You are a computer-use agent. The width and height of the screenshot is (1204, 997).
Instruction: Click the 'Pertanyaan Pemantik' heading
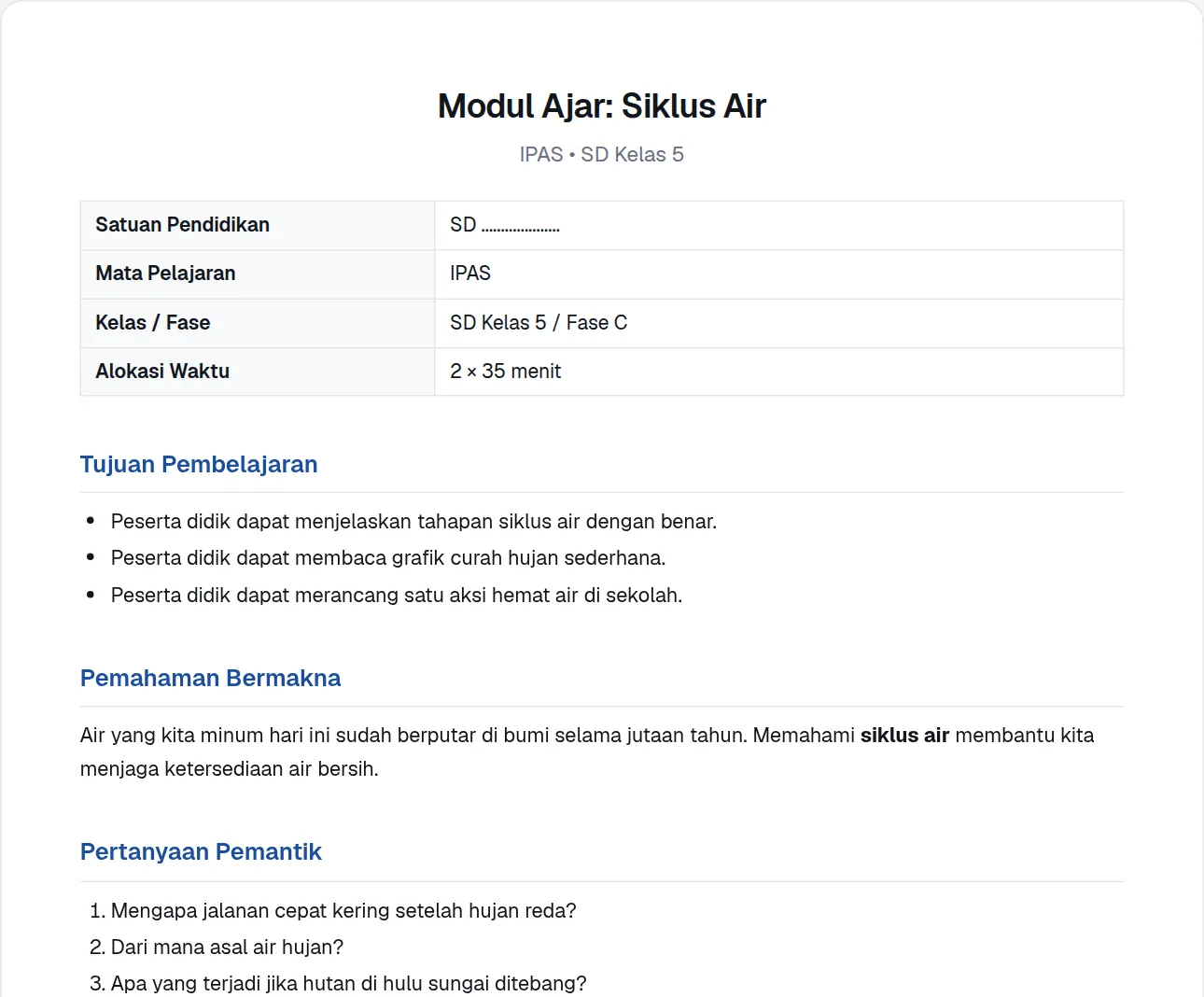201,852
